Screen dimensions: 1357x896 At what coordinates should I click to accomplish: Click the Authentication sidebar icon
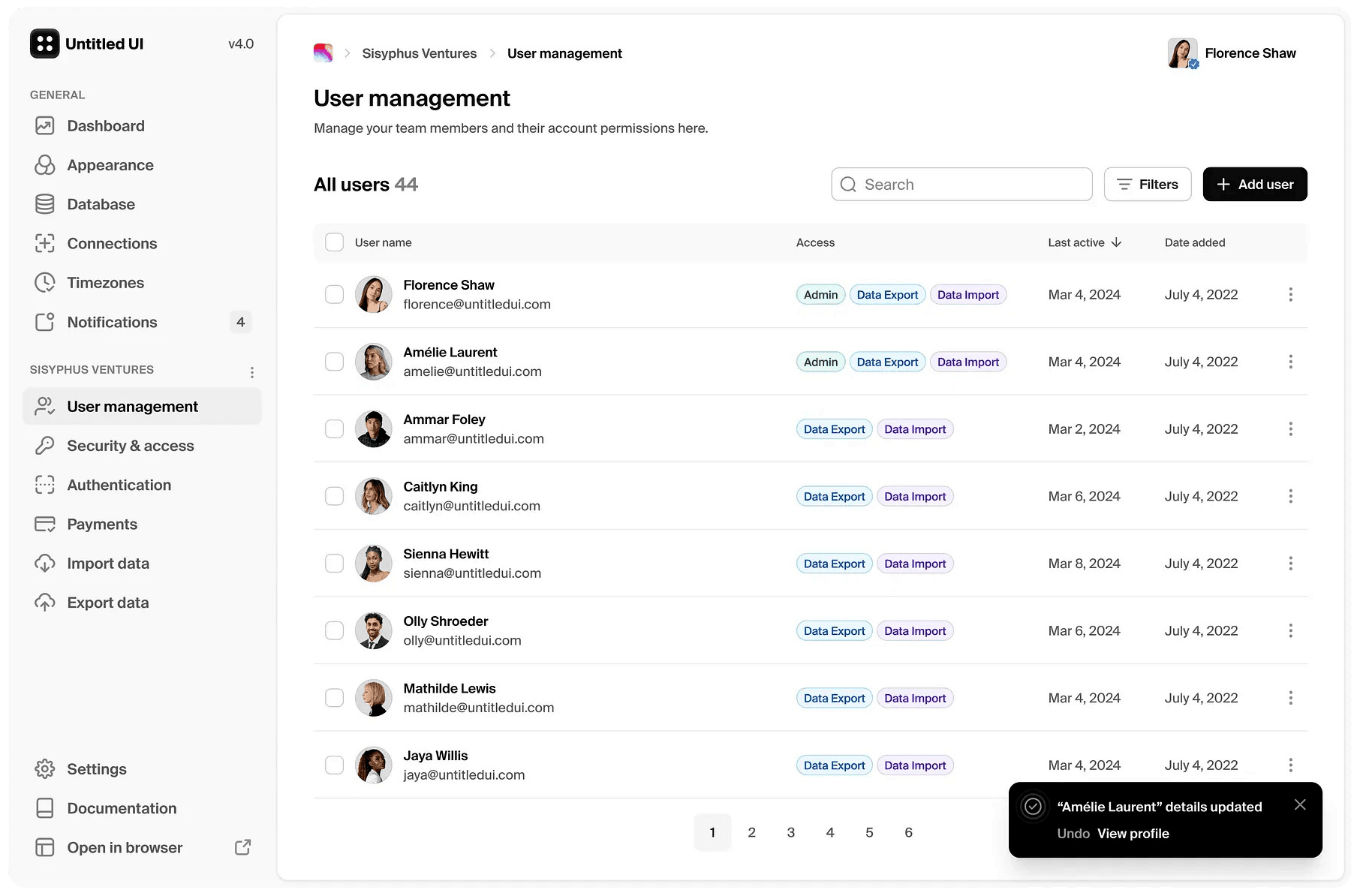pyautogui.click(x=45, y=485)
